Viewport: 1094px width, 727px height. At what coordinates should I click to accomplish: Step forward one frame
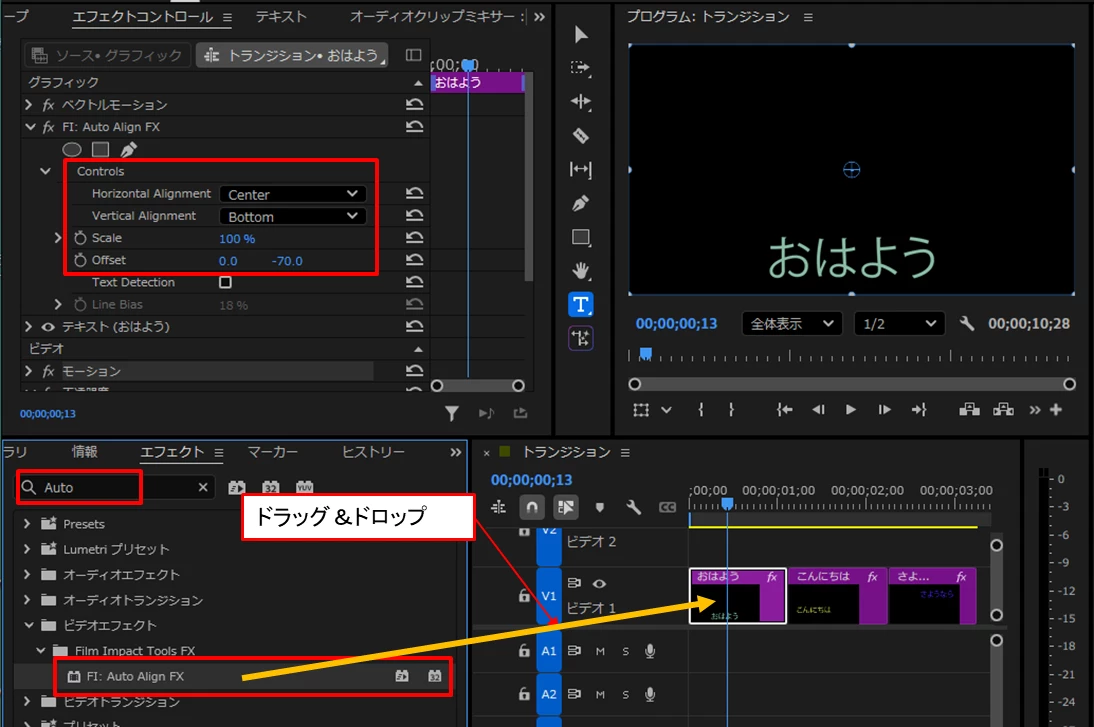coord(884,410)
